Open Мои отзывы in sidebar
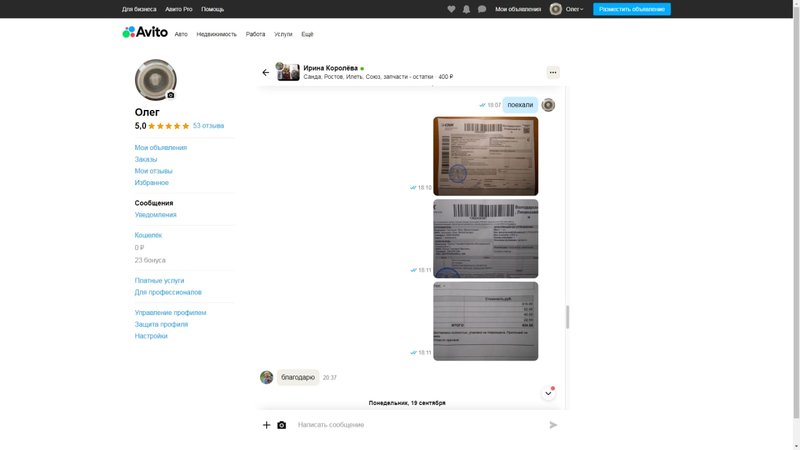This screenshot has width=800, height=450. 154,171
